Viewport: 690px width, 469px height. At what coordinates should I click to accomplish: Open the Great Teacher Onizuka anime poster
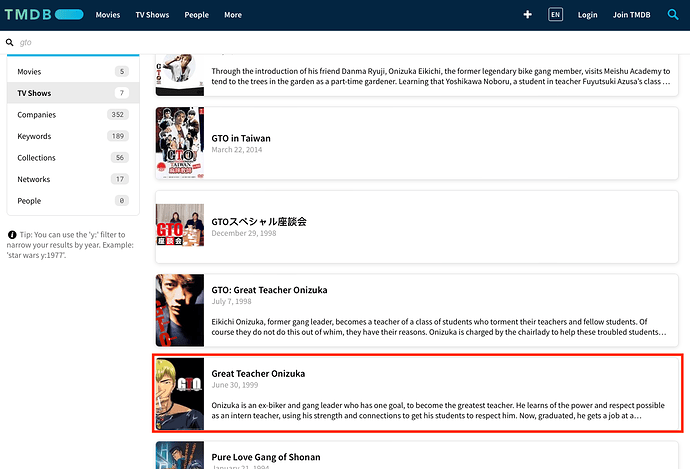[180, 394]
